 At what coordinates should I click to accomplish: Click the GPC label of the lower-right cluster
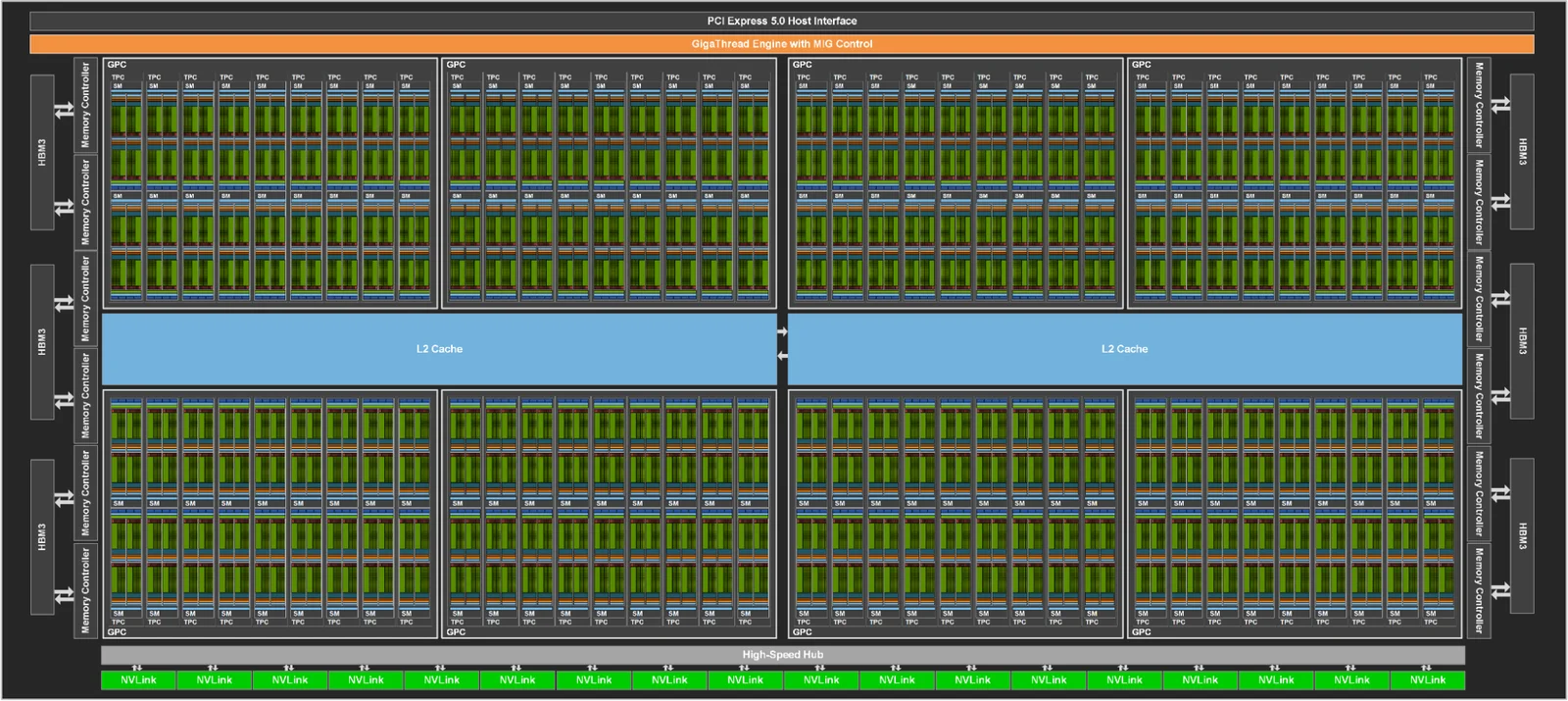click(x=1142, y=632)
